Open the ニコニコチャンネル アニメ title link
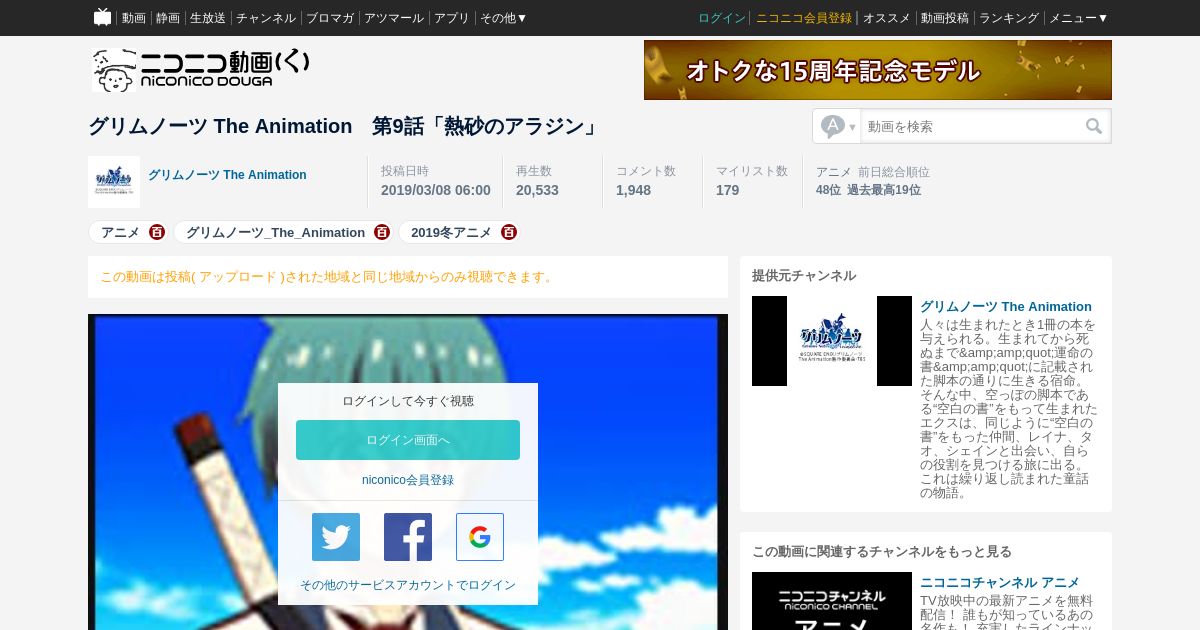The width and height of the screenshot is (1200, 630). coord(1000,583)
